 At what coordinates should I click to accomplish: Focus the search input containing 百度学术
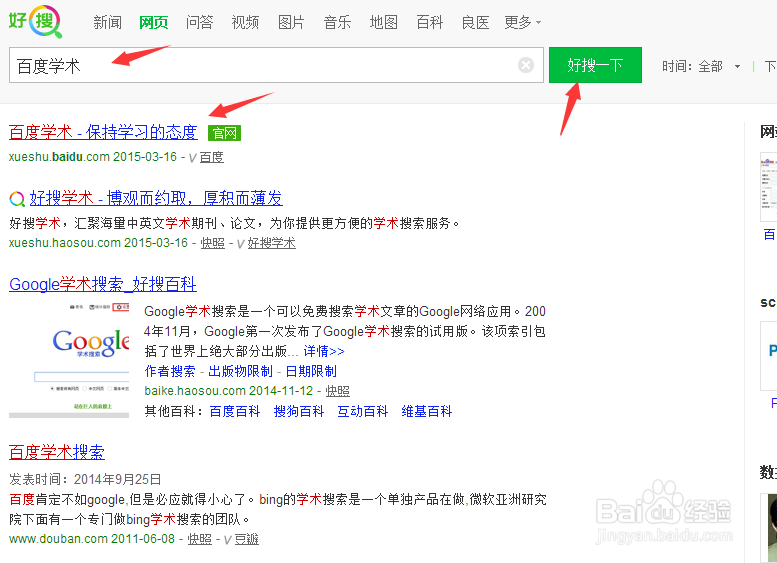click(276, 65)
